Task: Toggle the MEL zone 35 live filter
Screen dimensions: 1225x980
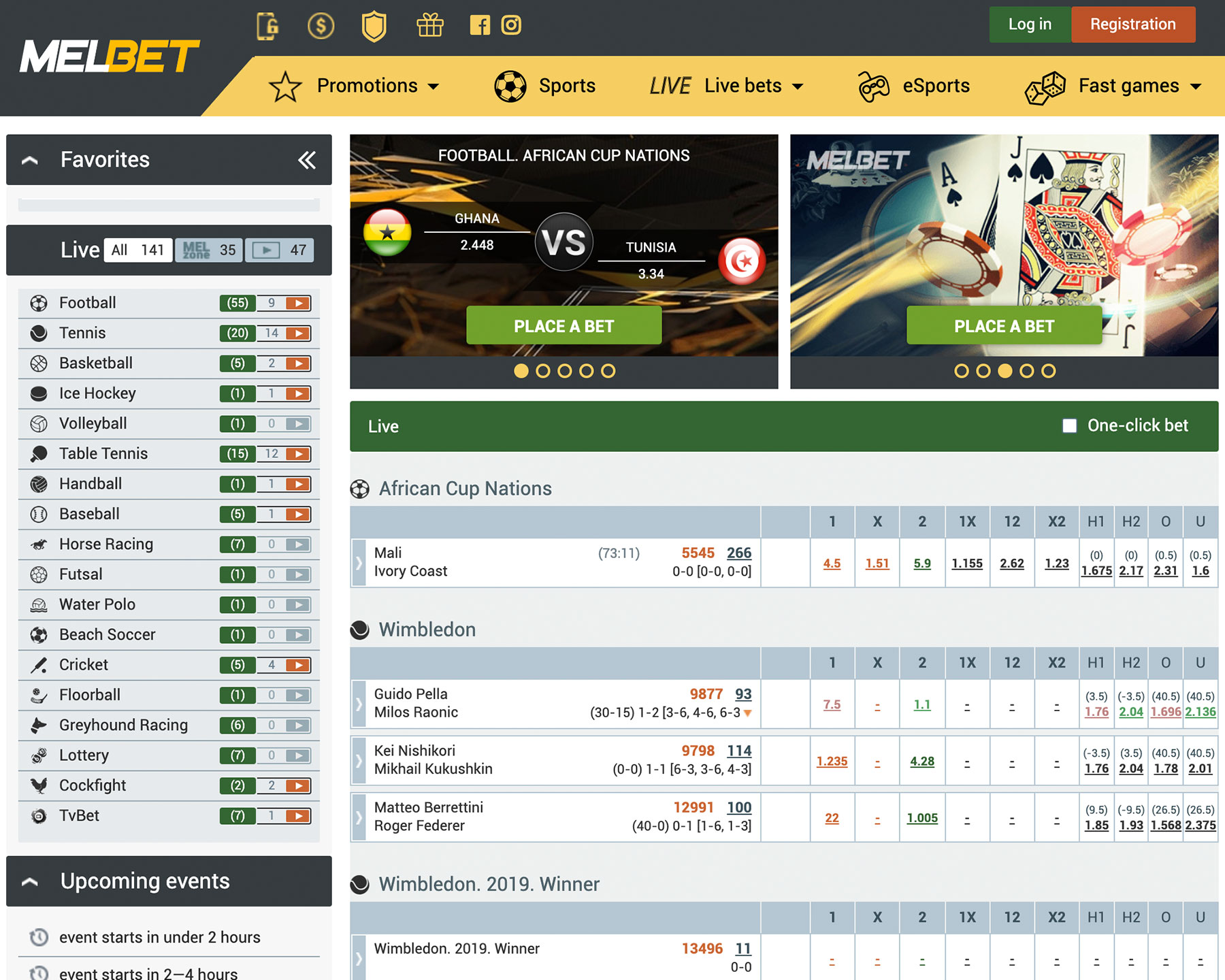Action: (x=209, y=250)
